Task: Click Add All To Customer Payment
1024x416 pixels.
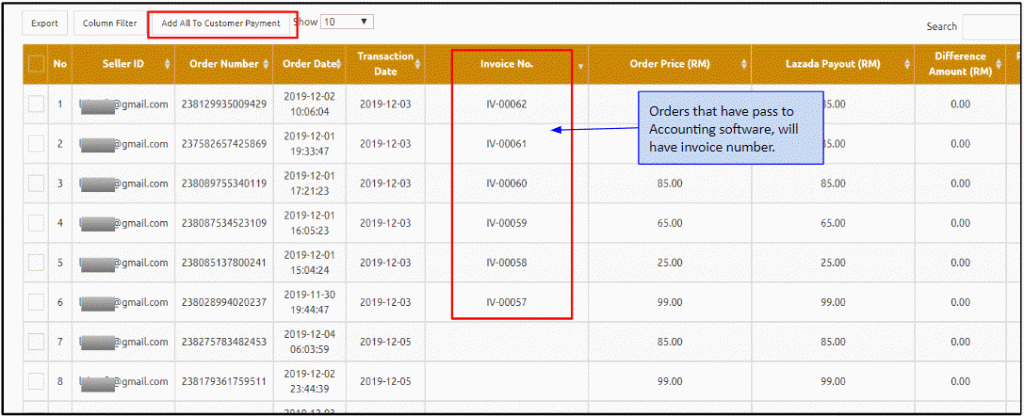Action: tap(221, 24)
